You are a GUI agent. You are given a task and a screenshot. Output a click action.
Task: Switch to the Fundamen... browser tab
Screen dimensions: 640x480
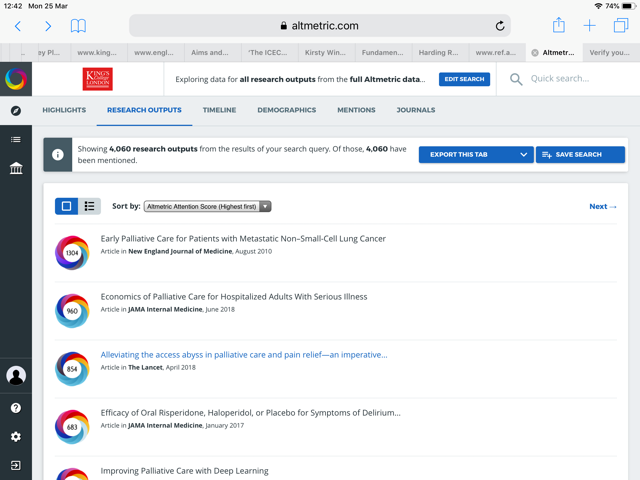[x=384, y=53]
